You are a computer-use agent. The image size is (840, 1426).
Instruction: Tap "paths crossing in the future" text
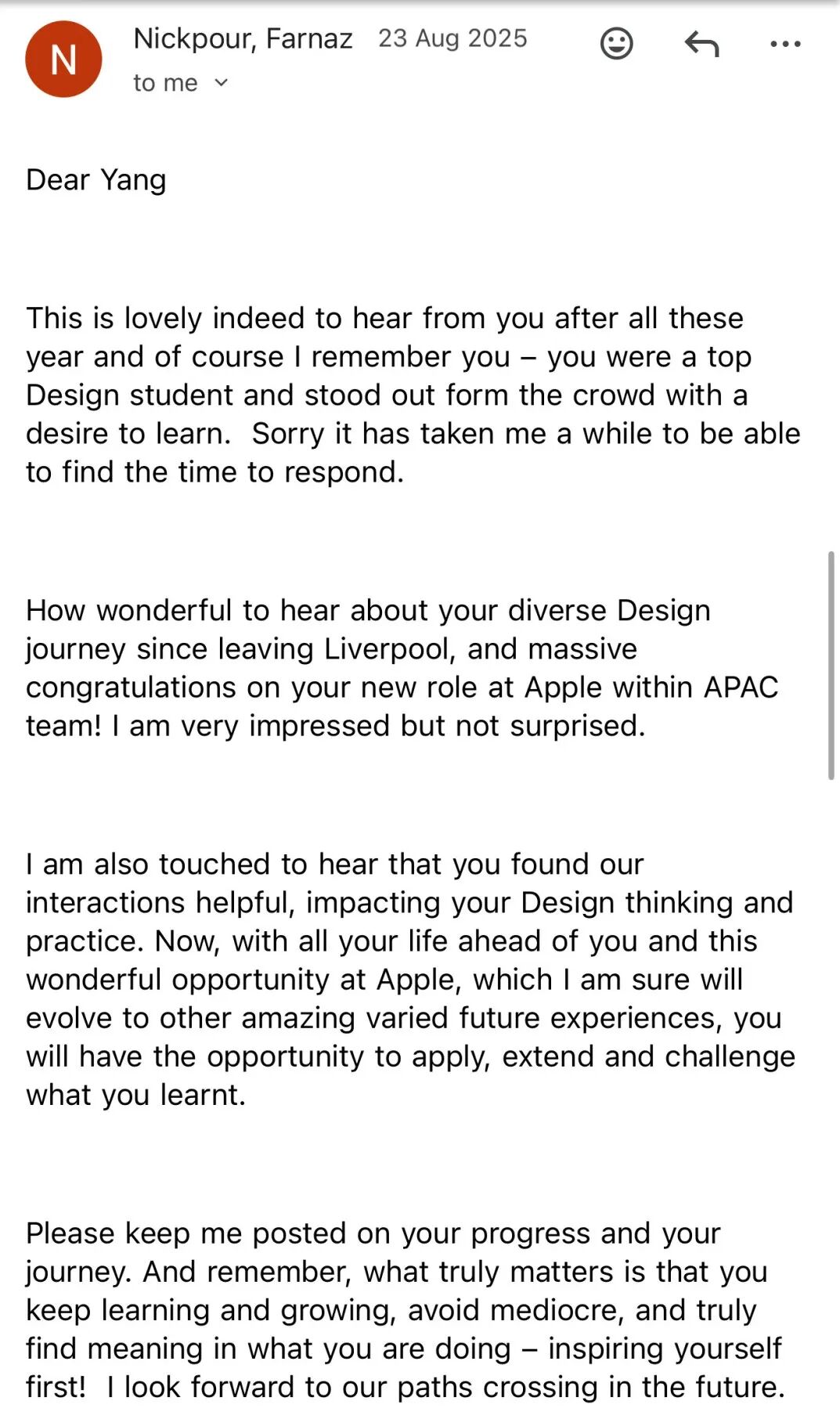[x=590, y=1388]
